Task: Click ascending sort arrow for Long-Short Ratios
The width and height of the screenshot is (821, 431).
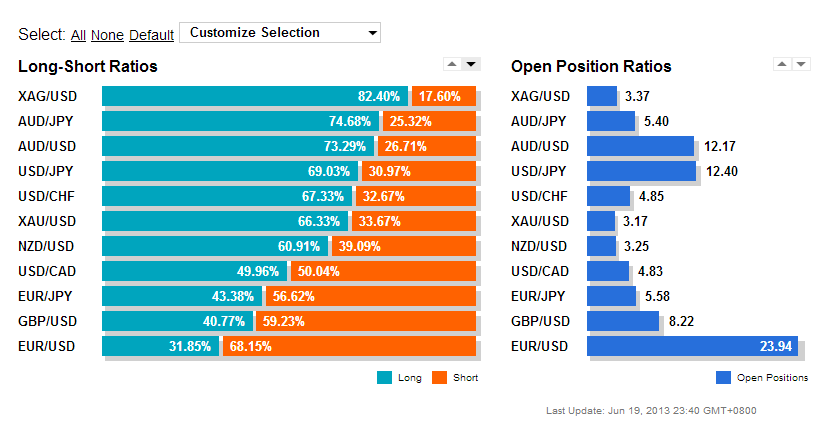Action: pos(452,64)
